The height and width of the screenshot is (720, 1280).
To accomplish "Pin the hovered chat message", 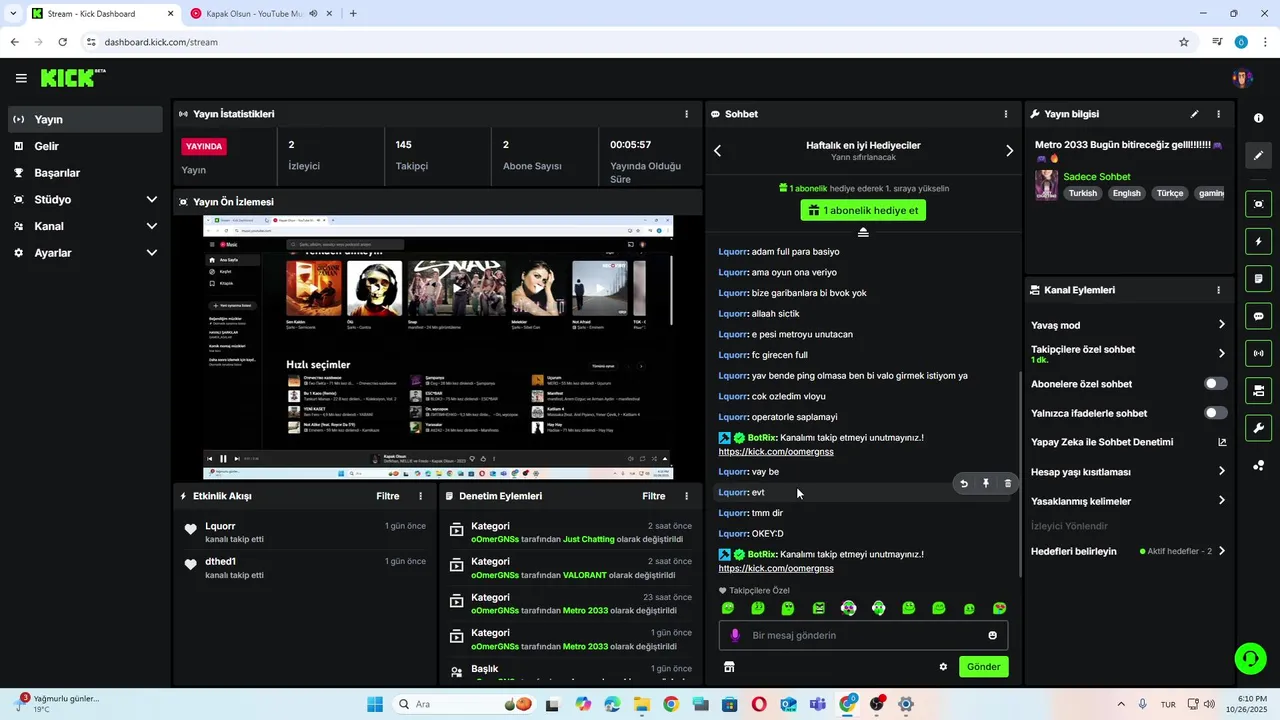I will (x=986, y=484).
